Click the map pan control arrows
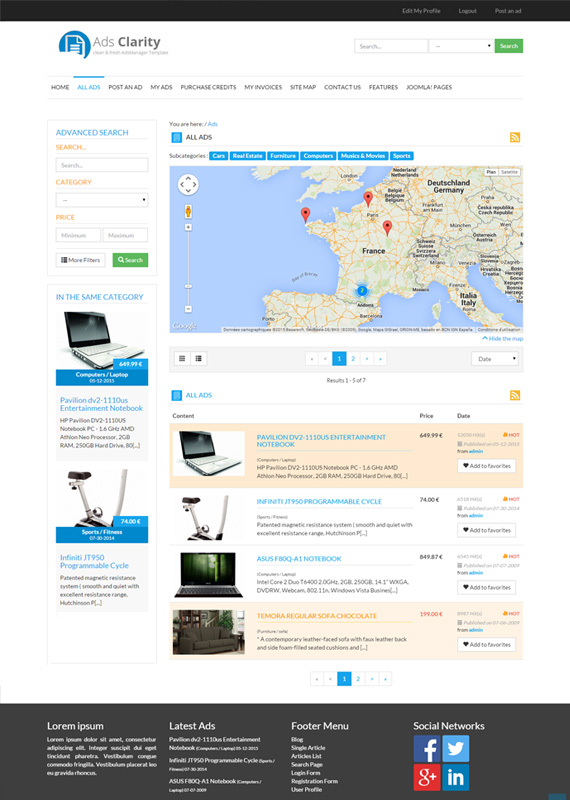Screen dimensions: 570x800 [188, 185]
